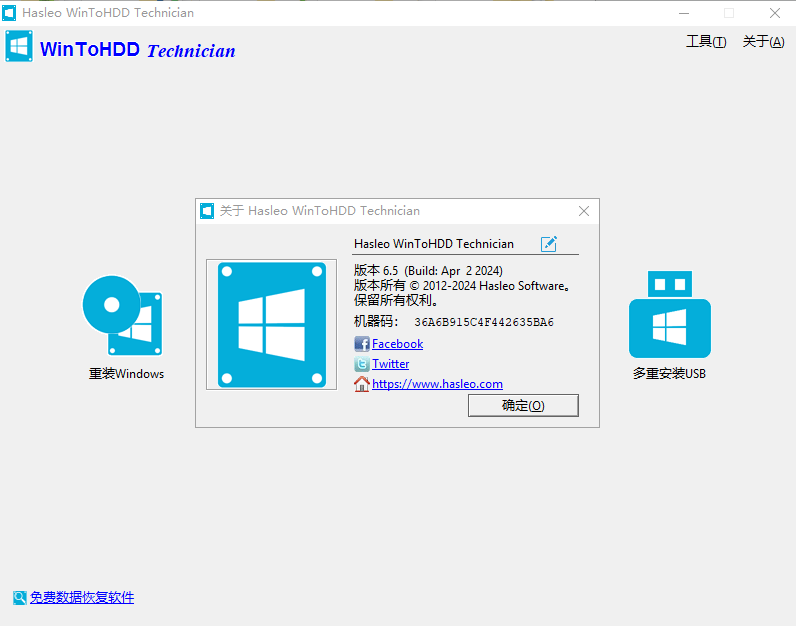The width and height of the screenshot is (796, 626).
Task: Open the Facebook link
Action: (x=397, y=344)
